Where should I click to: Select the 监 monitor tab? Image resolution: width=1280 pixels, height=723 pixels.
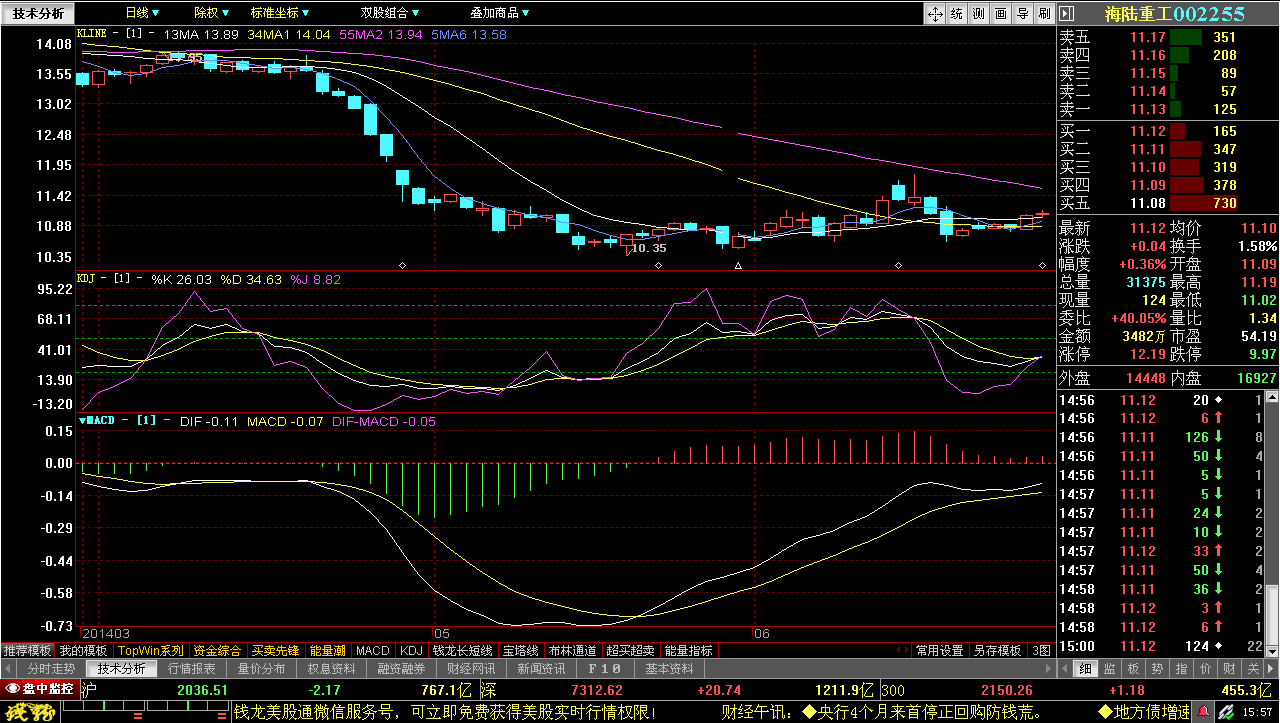tap(1110, 668)
